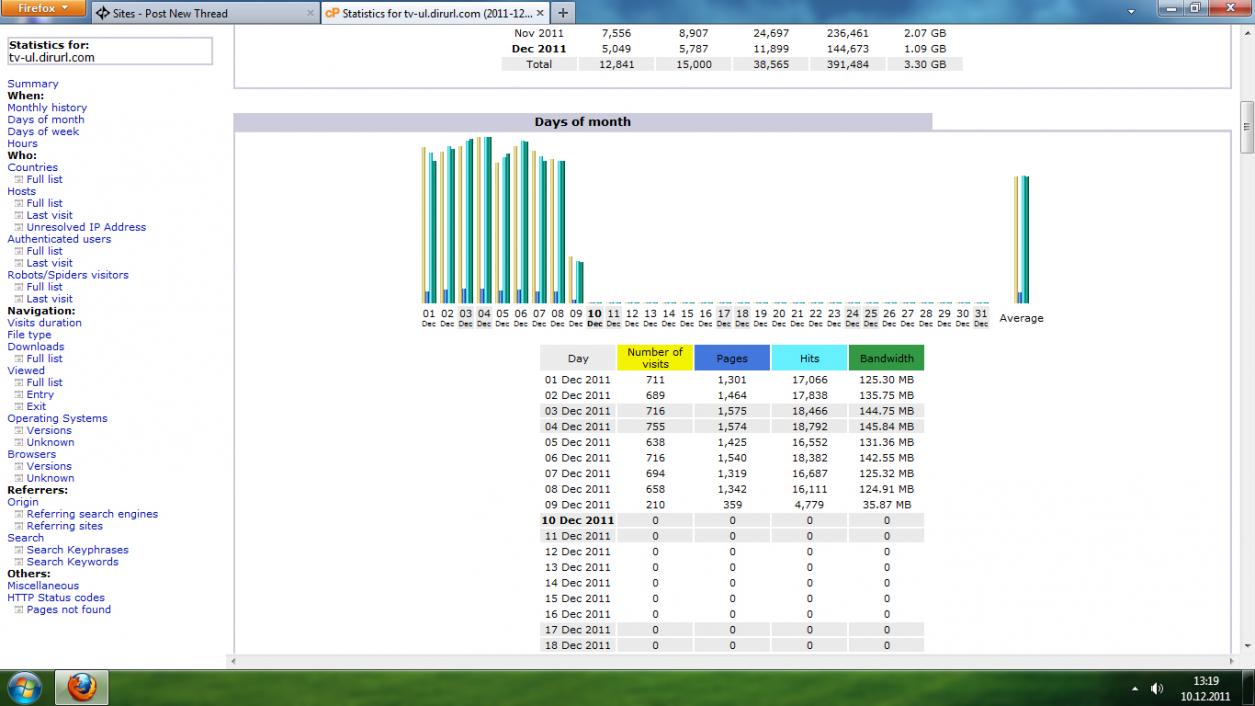
Task: Open Unknown under Browsers
Action: (50, 480)
